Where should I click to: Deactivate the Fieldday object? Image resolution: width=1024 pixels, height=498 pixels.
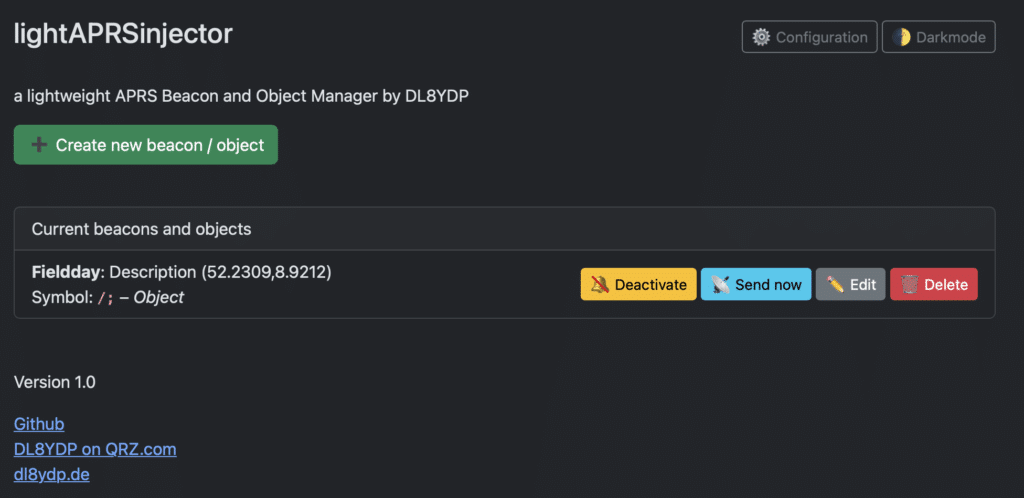tap(639, 285)
